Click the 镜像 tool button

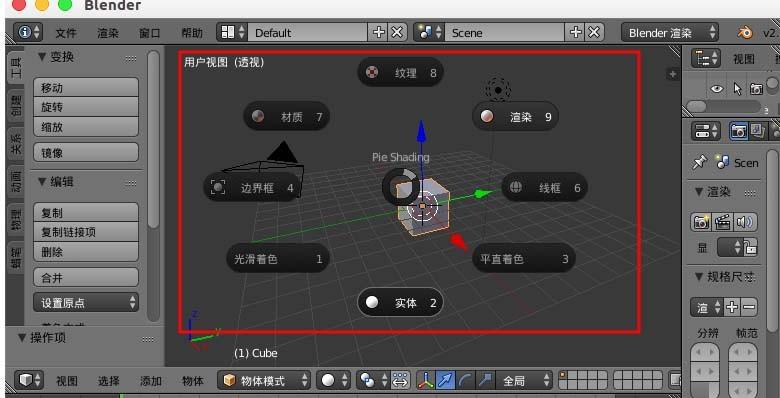(86, 153)
